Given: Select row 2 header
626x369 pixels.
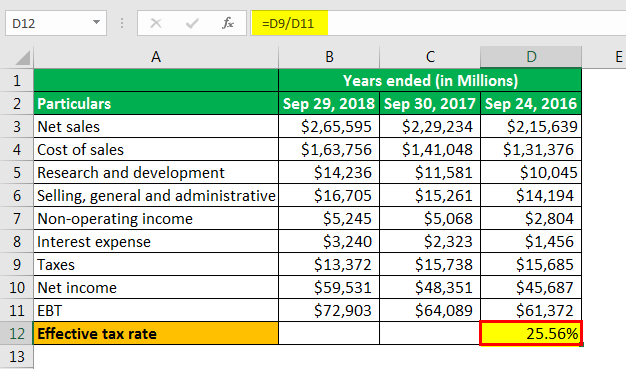Looking at the screenshot, I should click(17, 104).
